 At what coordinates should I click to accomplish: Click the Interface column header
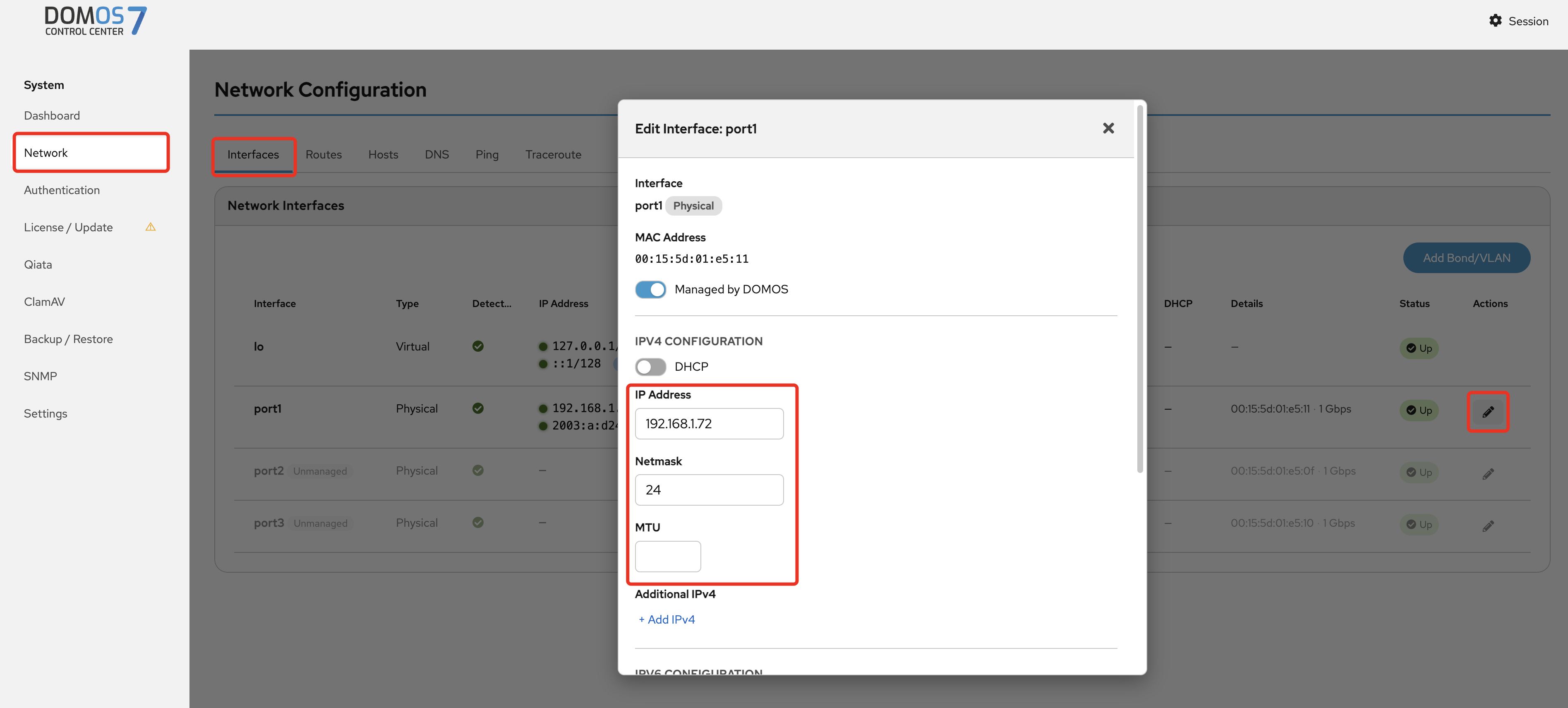coord(275,304)
